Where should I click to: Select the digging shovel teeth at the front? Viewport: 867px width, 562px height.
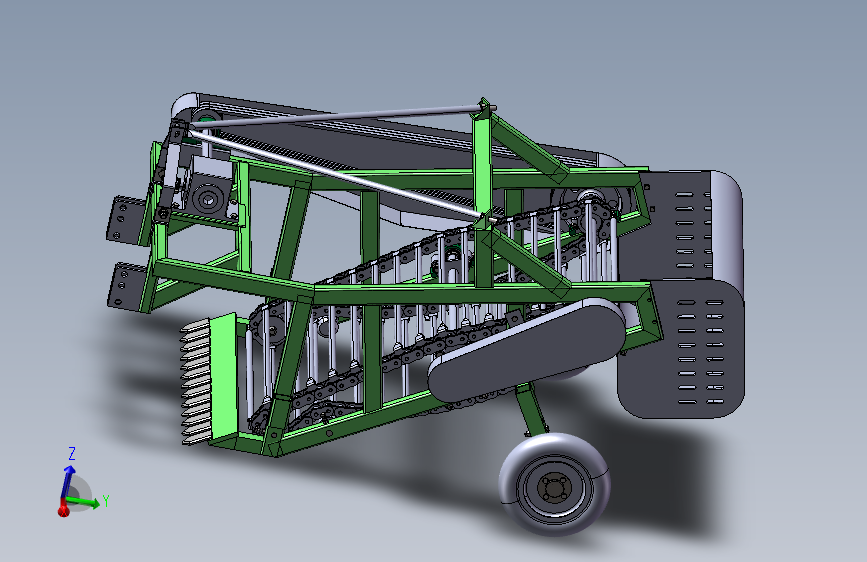point(195,384)
